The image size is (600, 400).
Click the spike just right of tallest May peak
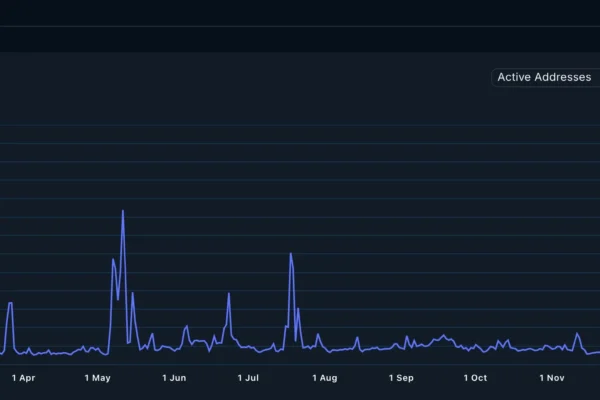pyautogui.click(x=132, y=293)
